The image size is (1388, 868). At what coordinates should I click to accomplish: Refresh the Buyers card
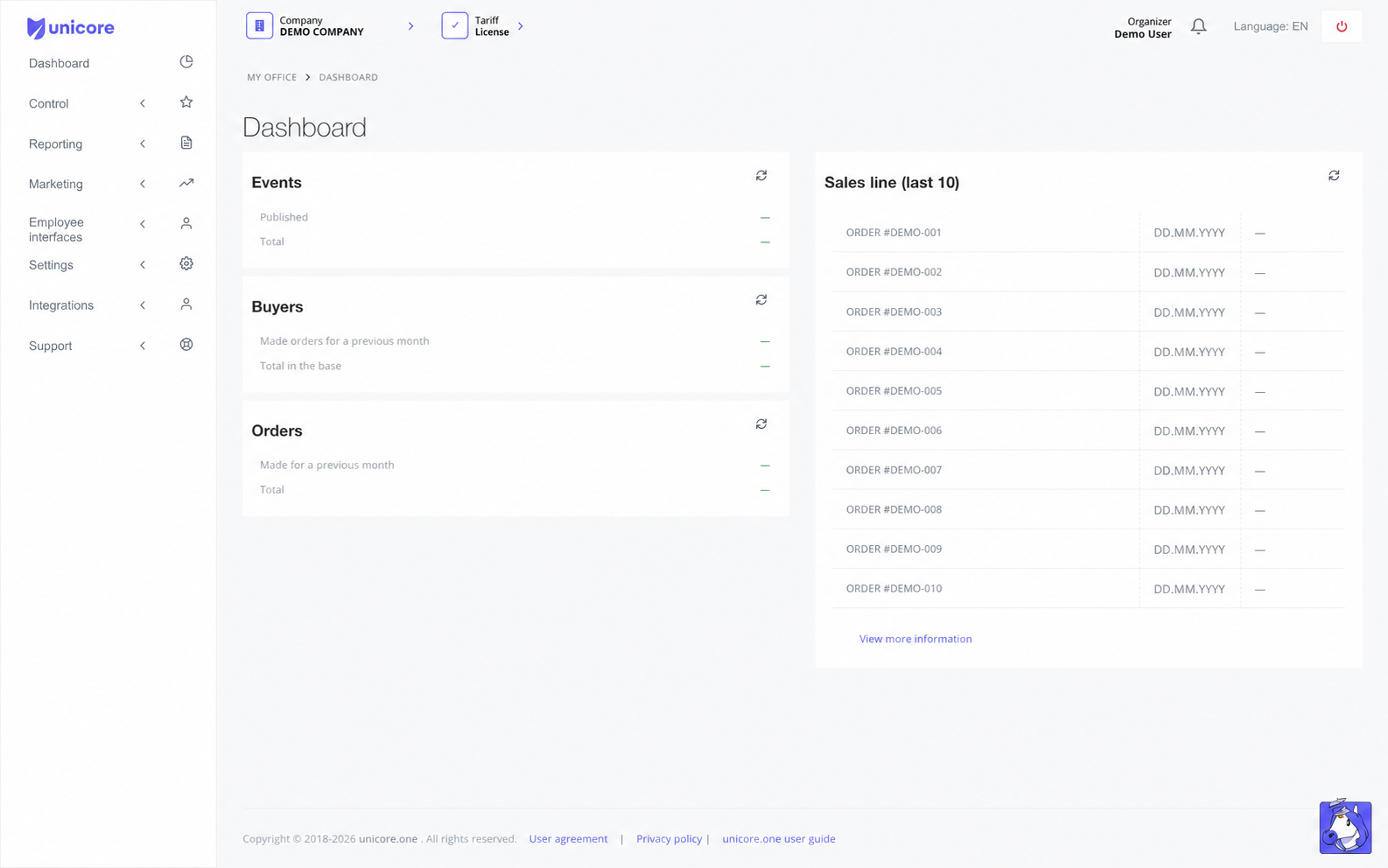[x=761, y=300]
